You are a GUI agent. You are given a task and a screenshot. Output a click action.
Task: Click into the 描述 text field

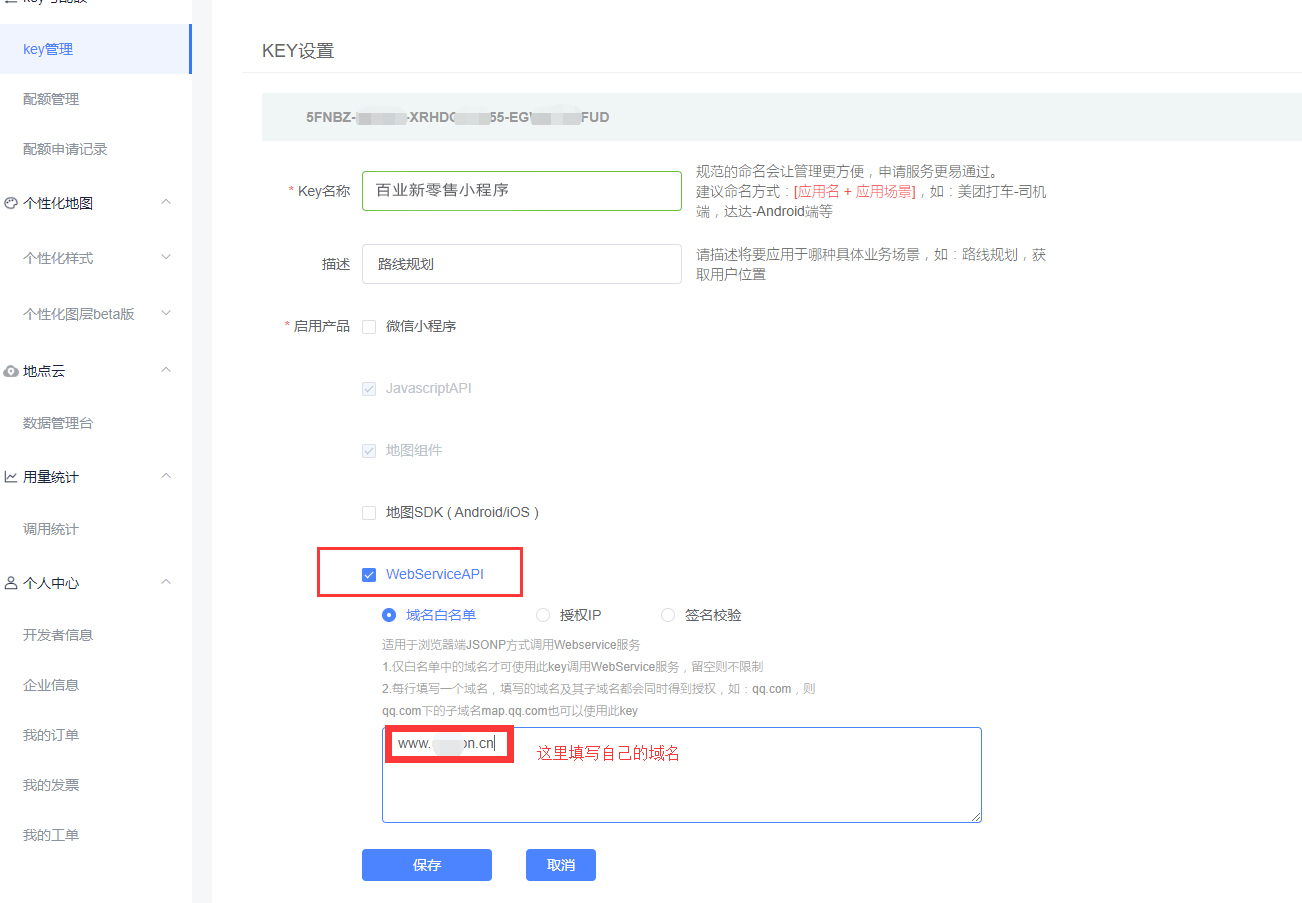point(521,264)
